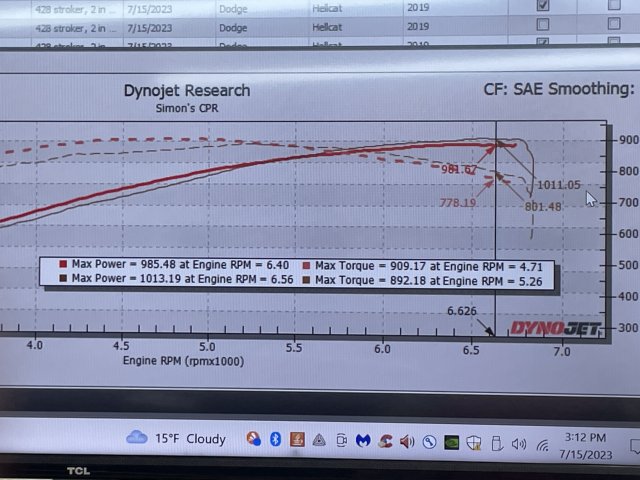Image resolution: width=640 pixels, height=480 pixels.
Task: Uncheck the first checkbox in top Hellcat row
Action: (x=542, y=5)
